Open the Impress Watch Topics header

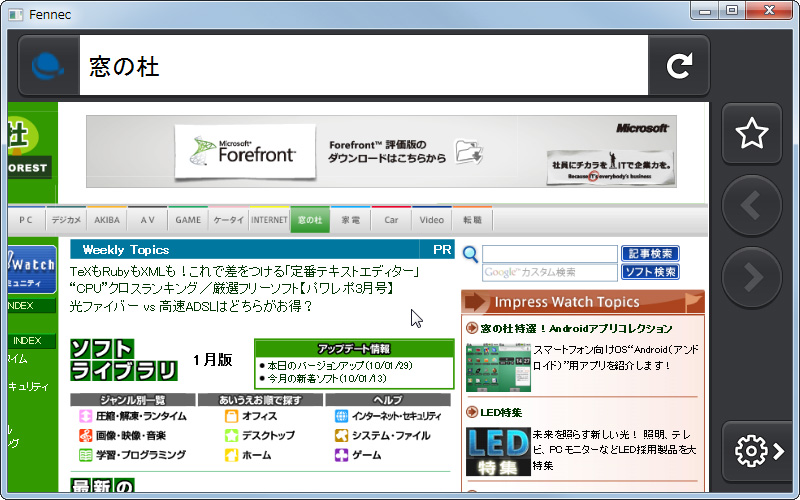tap(583, 302)
